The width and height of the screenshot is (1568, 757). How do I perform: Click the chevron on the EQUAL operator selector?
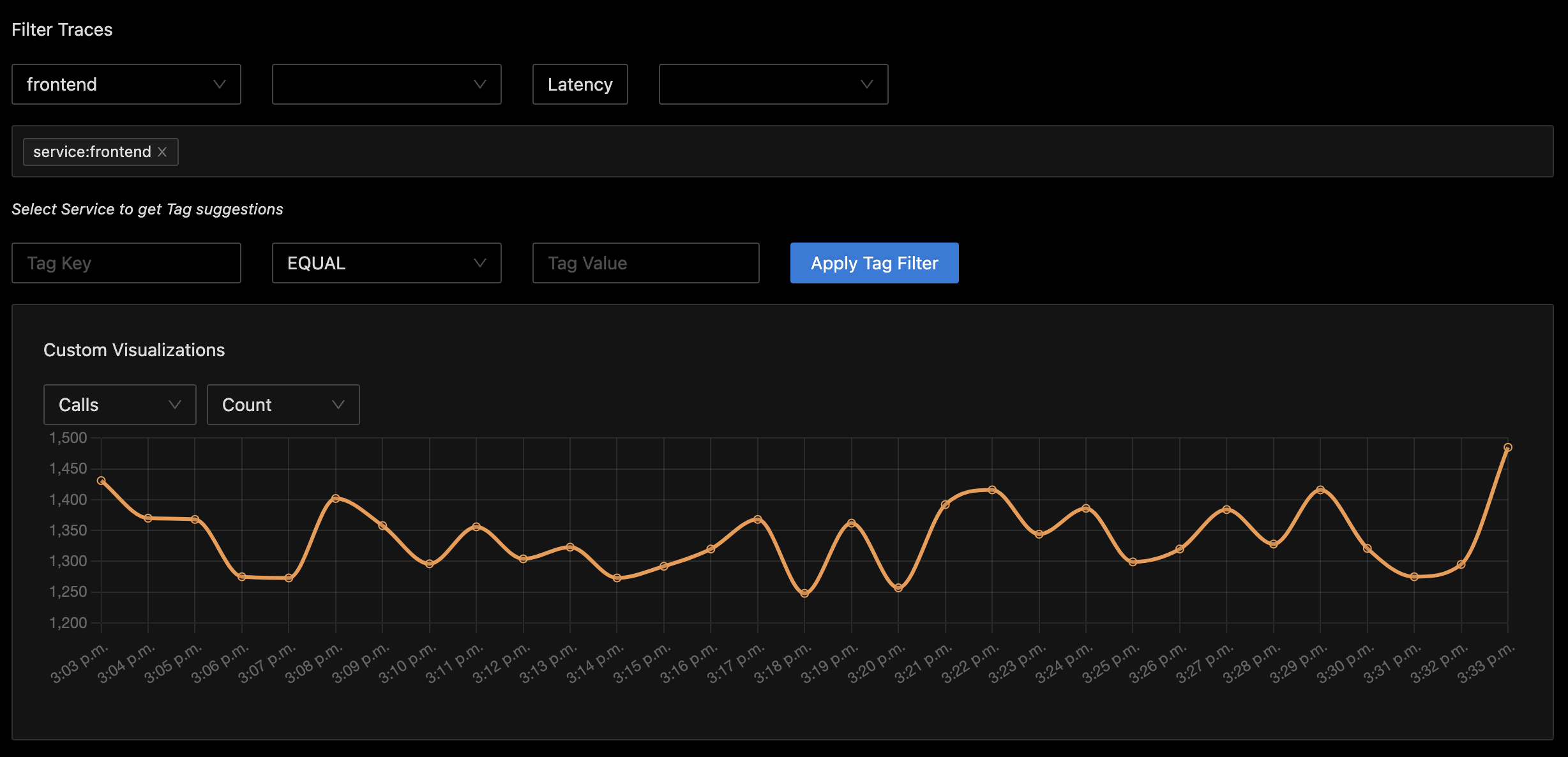pos(480,263)
